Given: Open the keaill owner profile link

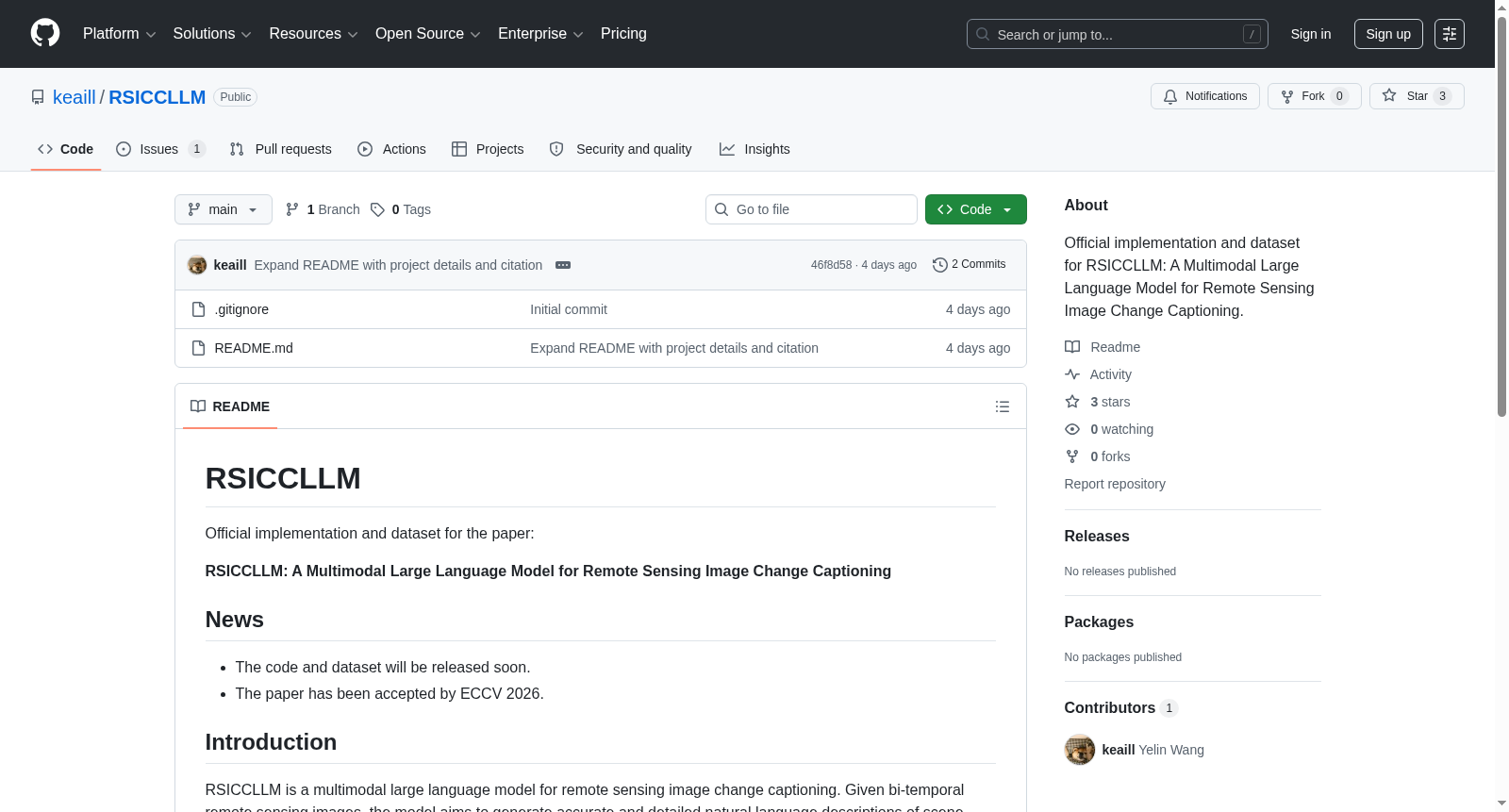Looking at the screenshot, I should point(75,97).
